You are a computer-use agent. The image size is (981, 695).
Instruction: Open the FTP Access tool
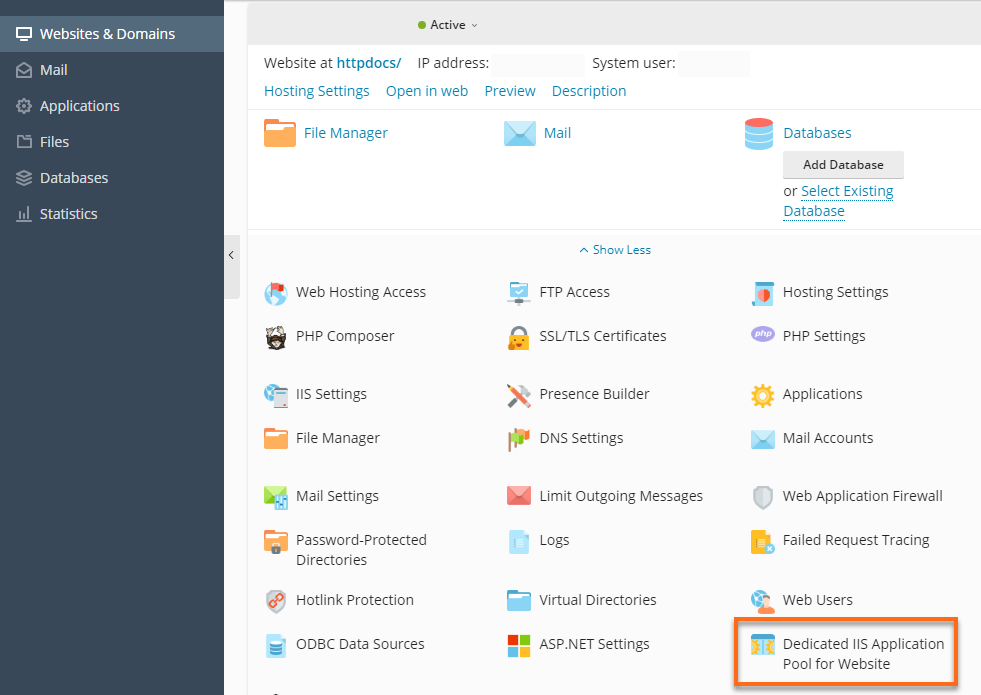(575, 292)
